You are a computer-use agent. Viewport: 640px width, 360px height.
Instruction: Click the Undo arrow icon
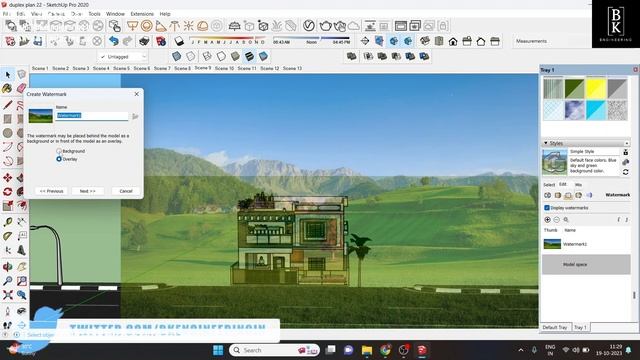coord(113,41)
